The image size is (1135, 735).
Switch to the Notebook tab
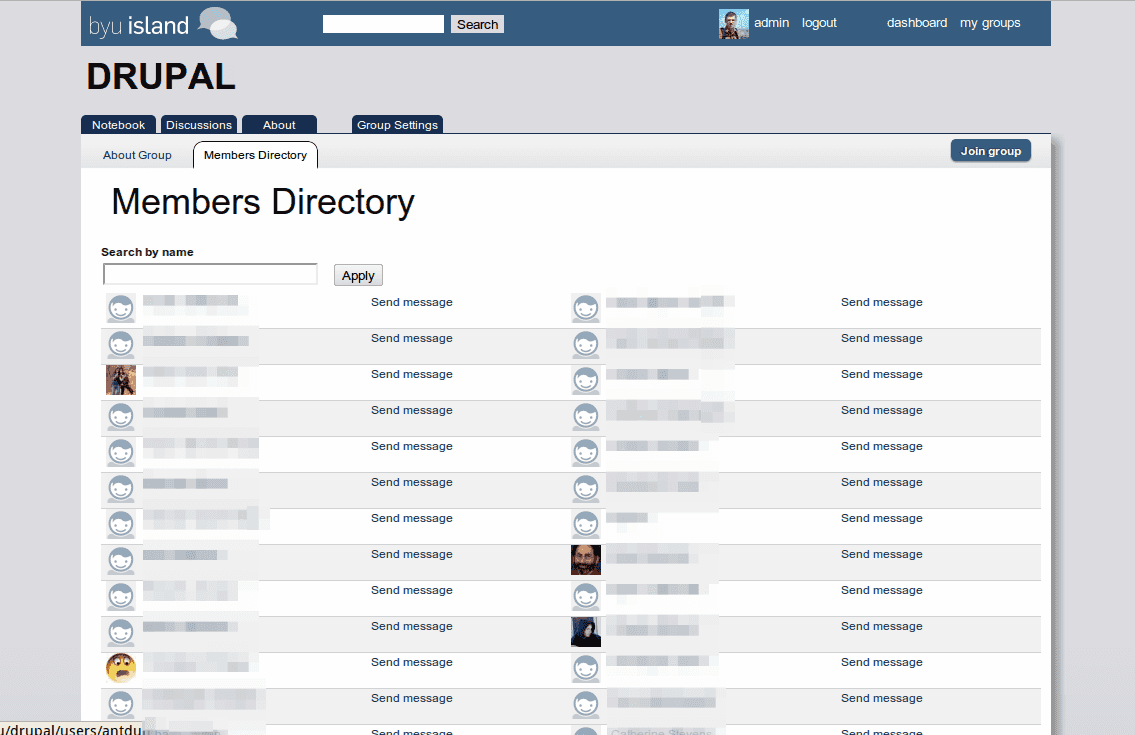(x=118, y=125)
